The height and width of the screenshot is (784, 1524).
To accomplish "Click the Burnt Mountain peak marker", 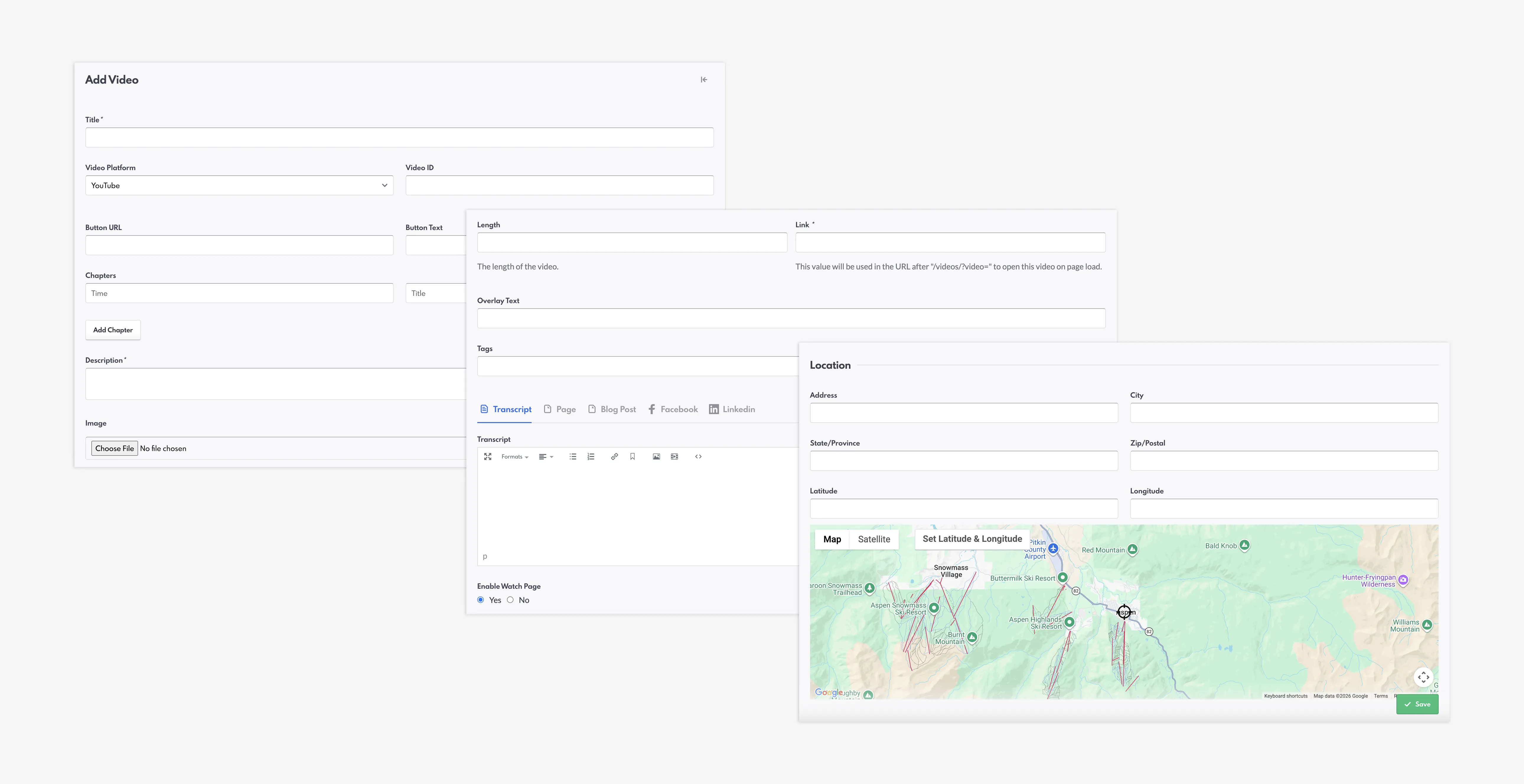I will click(x=972, y=637).
